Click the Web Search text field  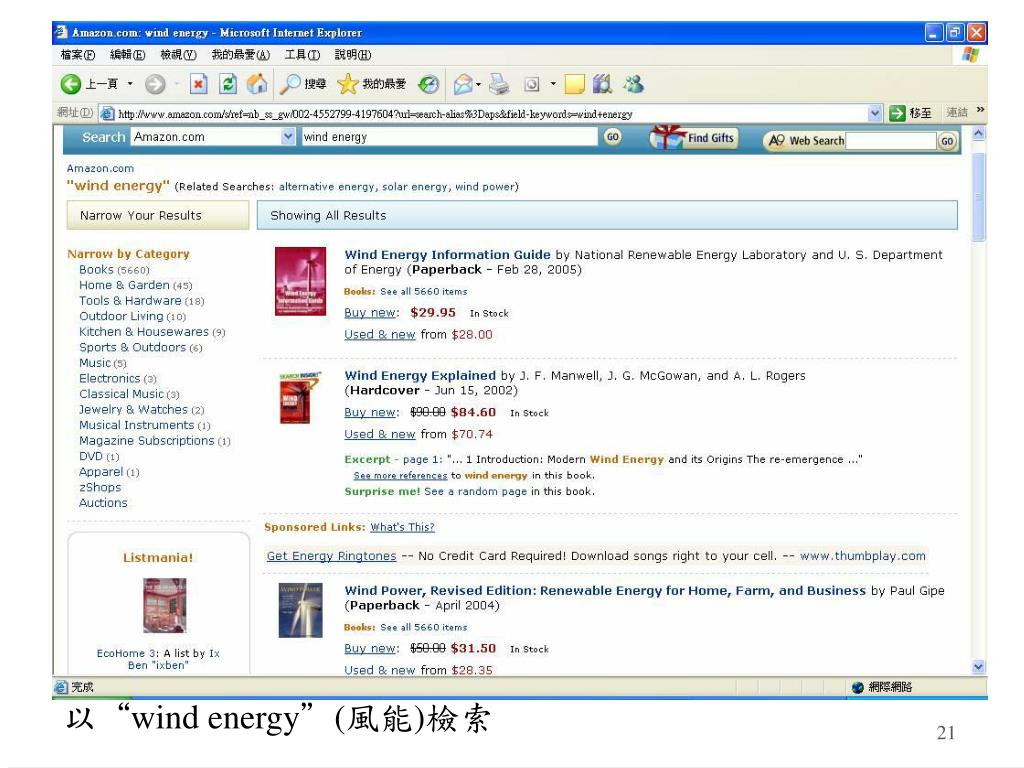point(891,141)
